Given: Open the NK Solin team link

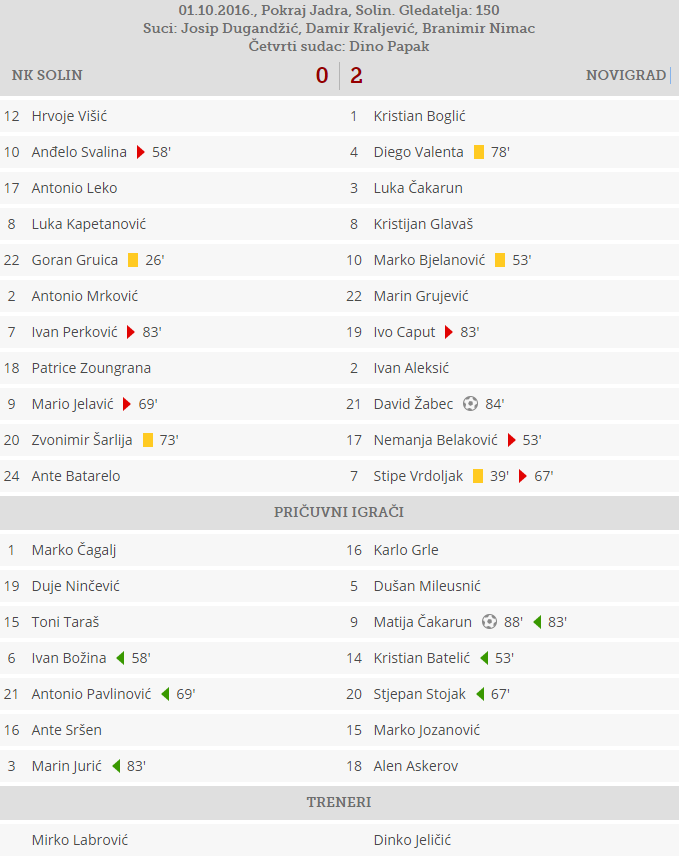Looking at the screenshot, I should coord(47,75).
